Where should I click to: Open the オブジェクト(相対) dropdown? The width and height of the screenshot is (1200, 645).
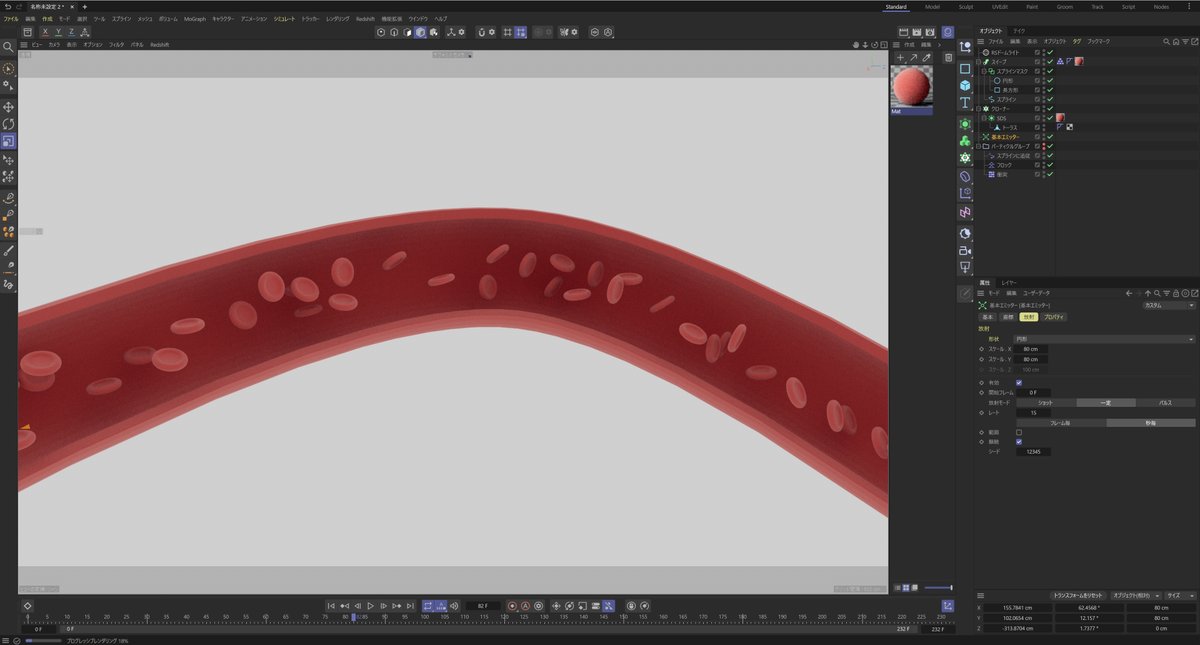coord(1137,595)
